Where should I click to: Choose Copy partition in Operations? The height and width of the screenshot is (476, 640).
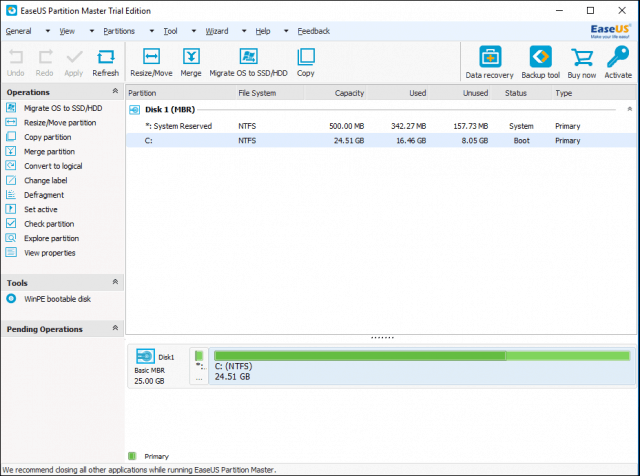point(47,137)
